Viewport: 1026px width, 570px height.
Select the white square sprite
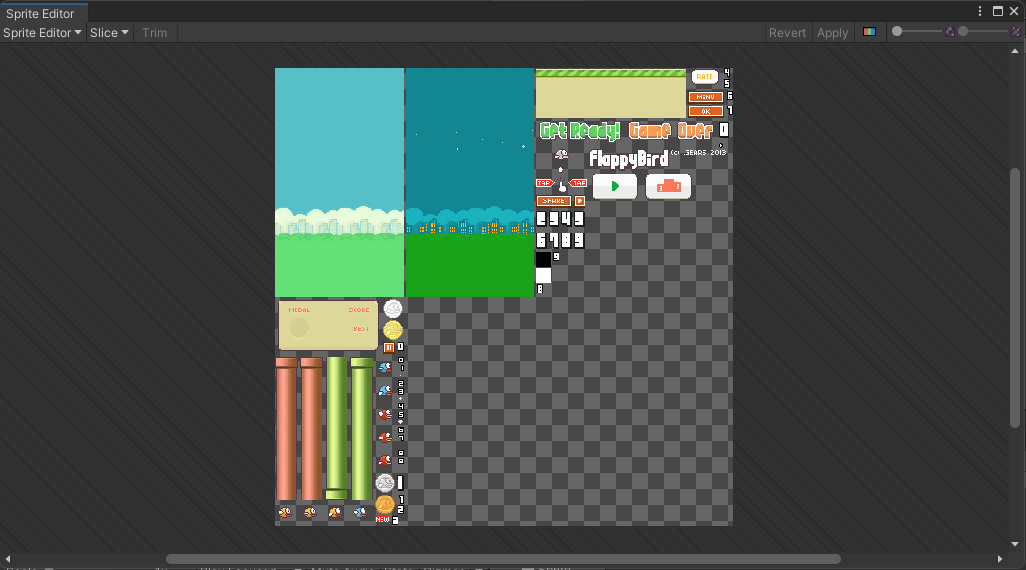pyautogui.click(x=543, y=276)
